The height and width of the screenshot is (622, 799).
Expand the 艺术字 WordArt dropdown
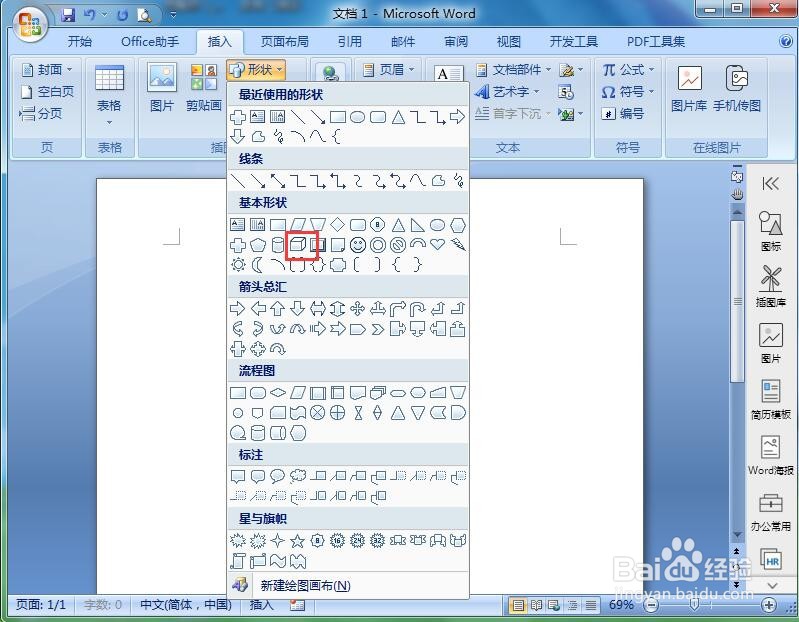507,92
